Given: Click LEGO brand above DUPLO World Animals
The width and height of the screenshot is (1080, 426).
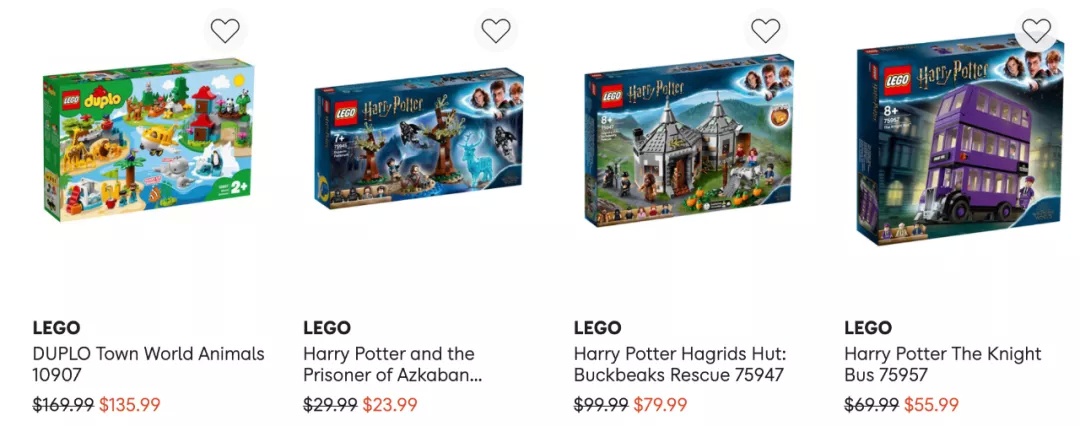Looking at the screenshot, I should (x=56, y=327).
